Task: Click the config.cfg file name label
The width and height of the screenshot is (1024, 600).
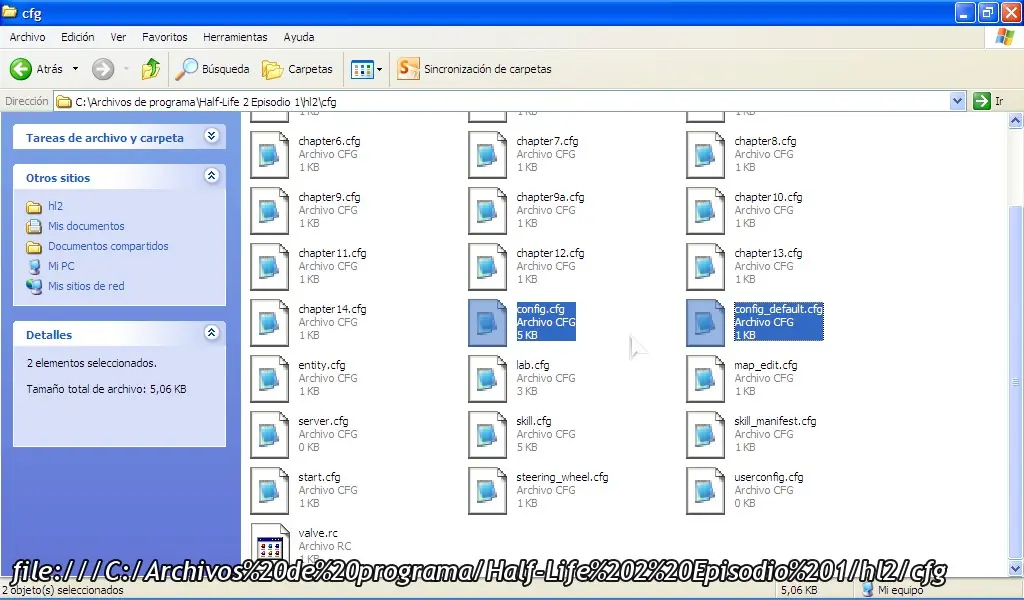Action: (x=540, y=309)
